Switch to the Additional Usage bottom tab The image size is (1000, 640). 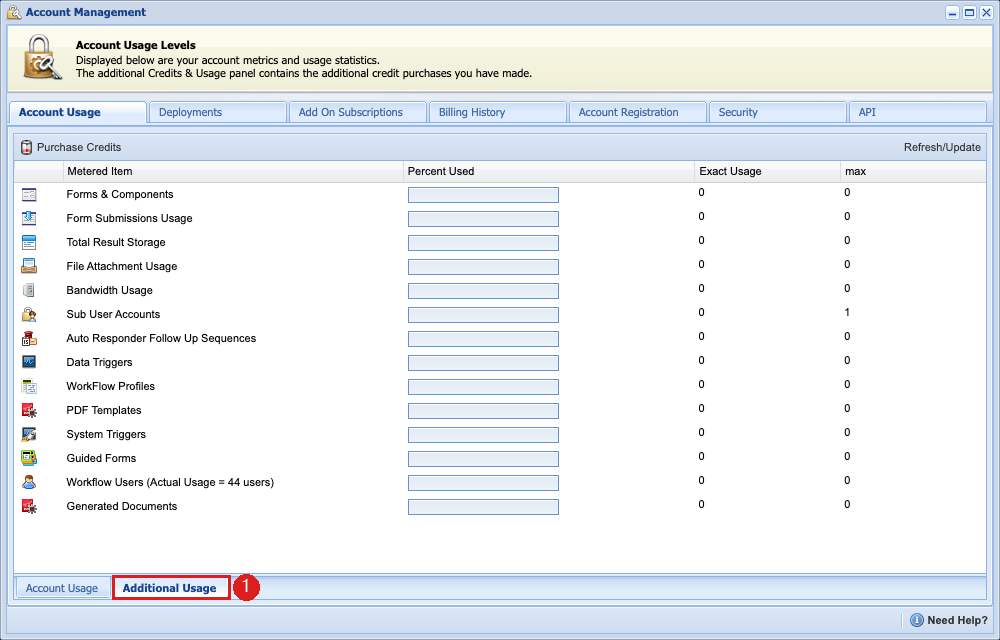click(170, 588)
